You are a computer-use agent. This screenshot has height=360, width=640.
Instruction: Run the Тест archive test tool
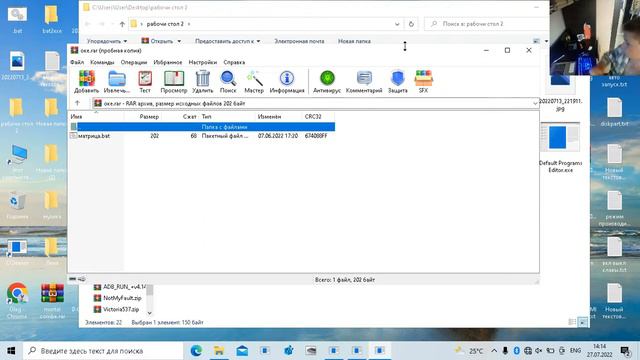pos(145,81)
